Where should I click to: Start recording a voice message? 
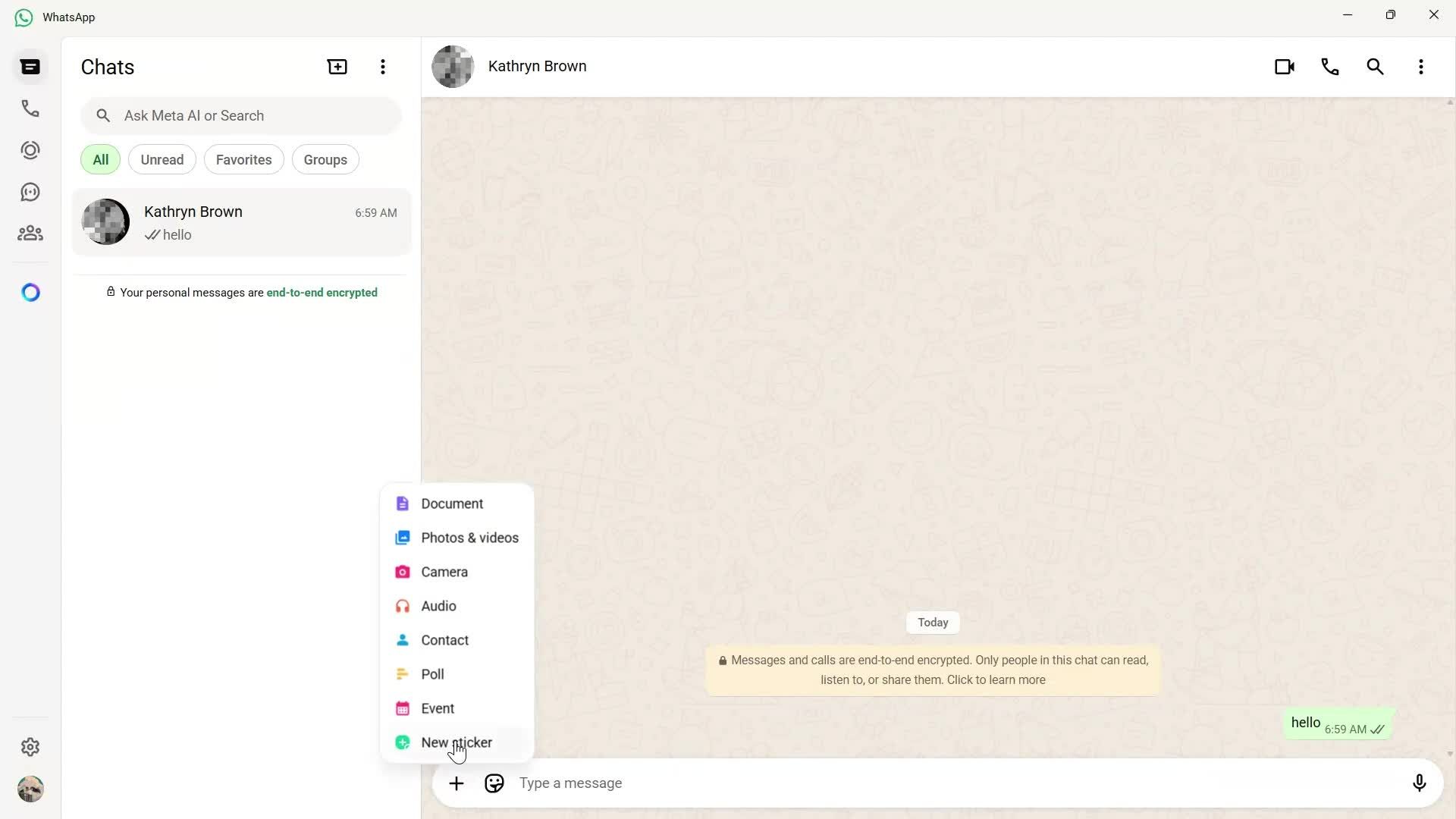tap(1420, 783)
